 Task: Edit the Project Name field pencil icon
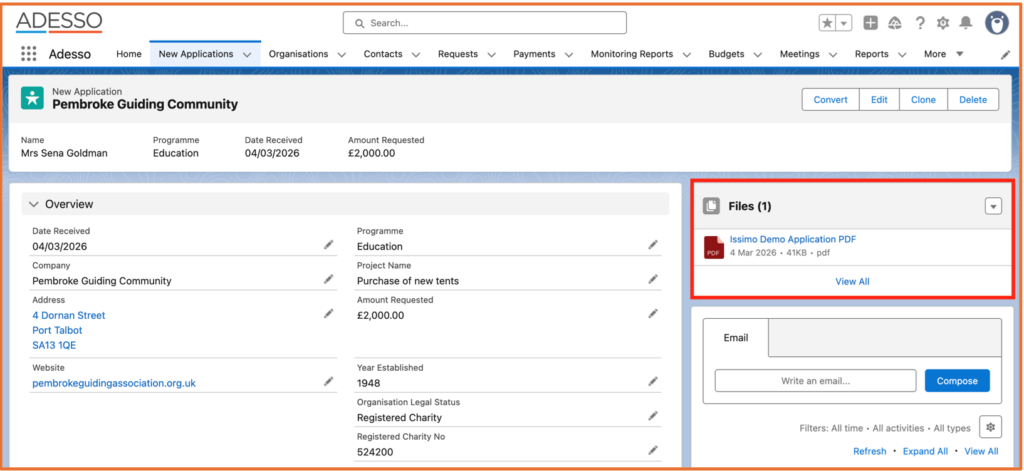[x=653, y=280]
